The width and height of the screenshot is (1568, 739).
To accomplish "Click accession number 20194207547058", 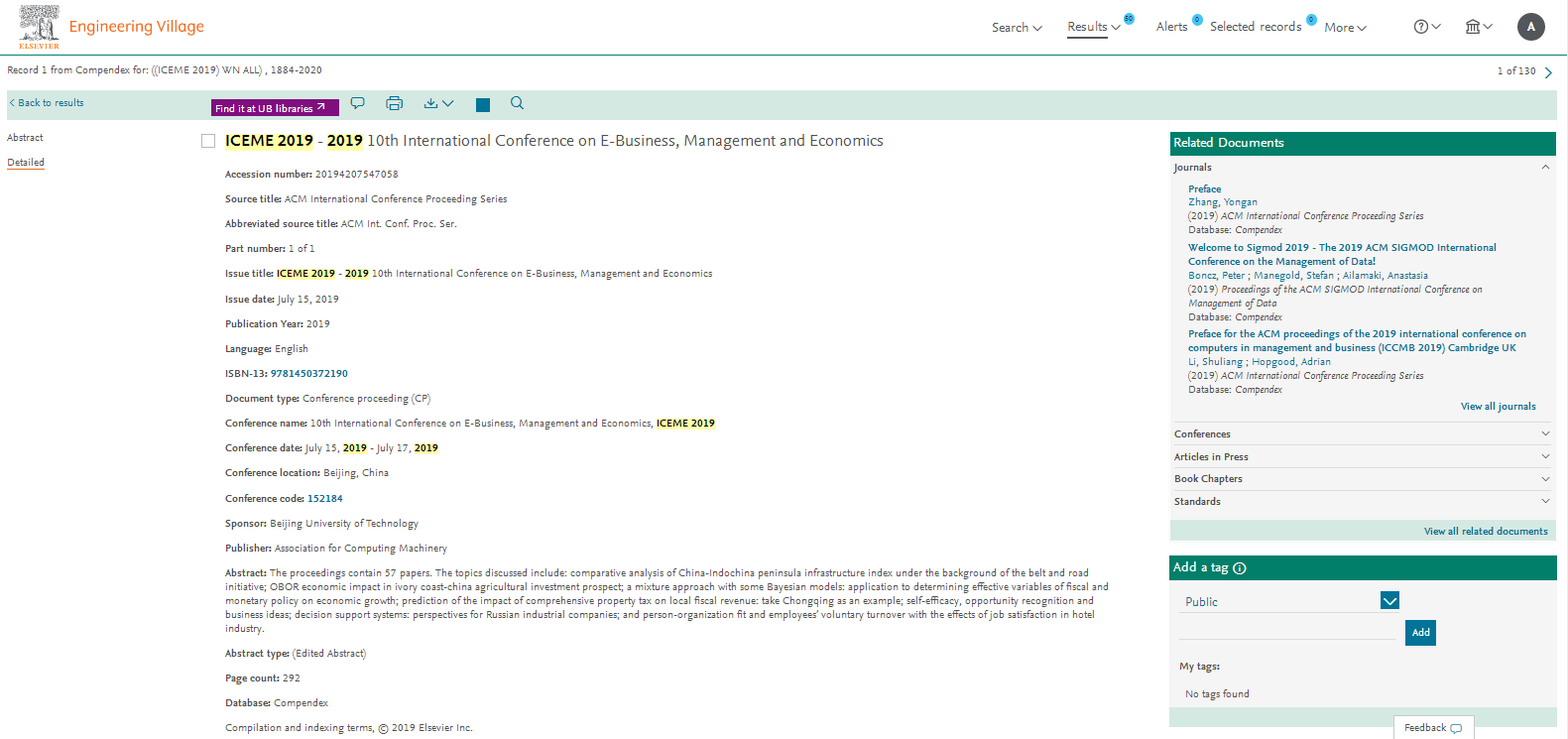I will (x=356, y=175).
